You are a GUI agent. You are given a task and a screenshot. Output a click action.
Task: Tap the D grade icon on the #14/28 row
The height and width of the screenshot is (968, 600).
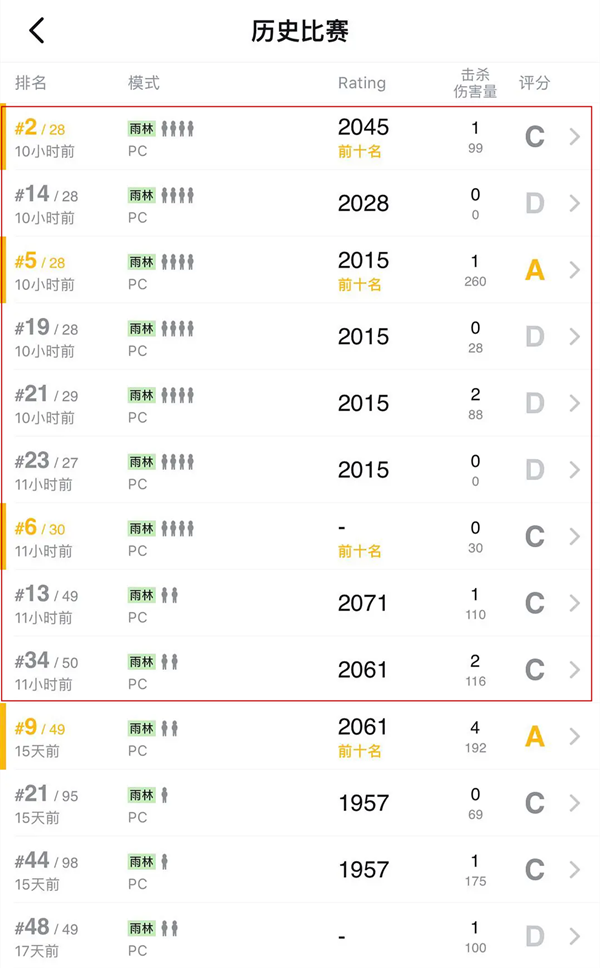[535, 203]
